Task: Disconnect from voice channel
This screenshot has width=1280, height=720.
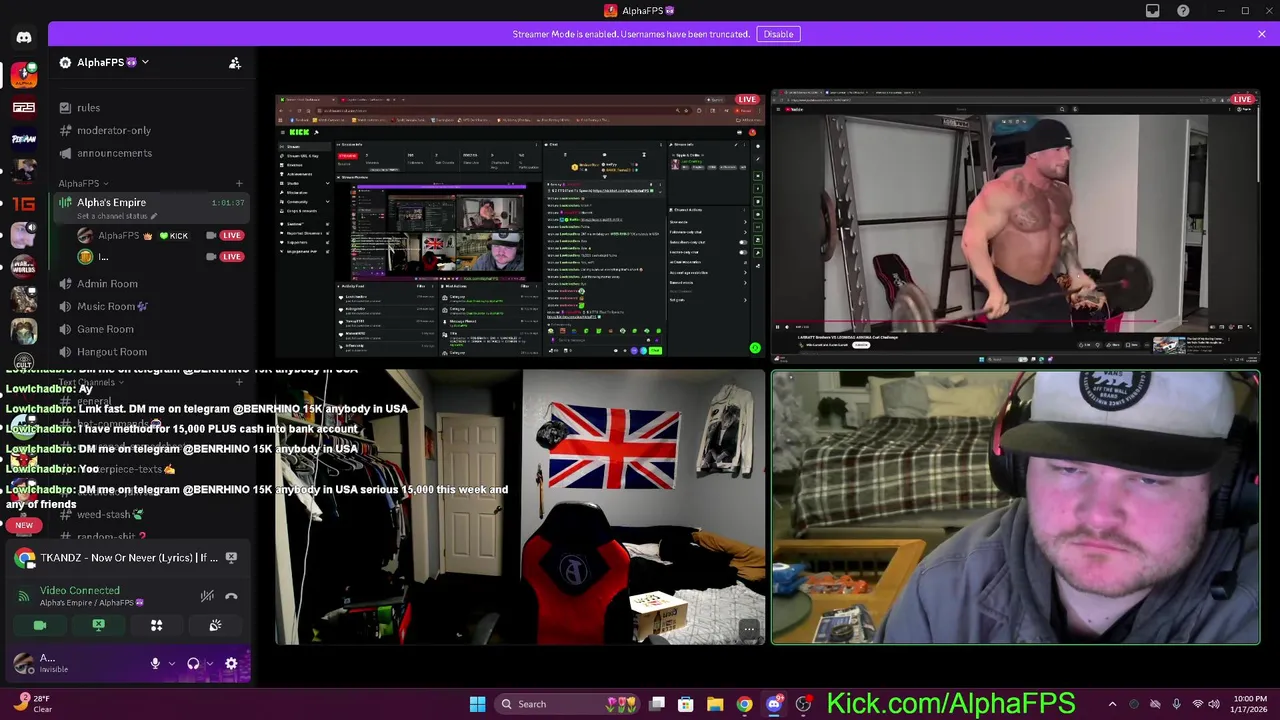Action: (231, 596)
